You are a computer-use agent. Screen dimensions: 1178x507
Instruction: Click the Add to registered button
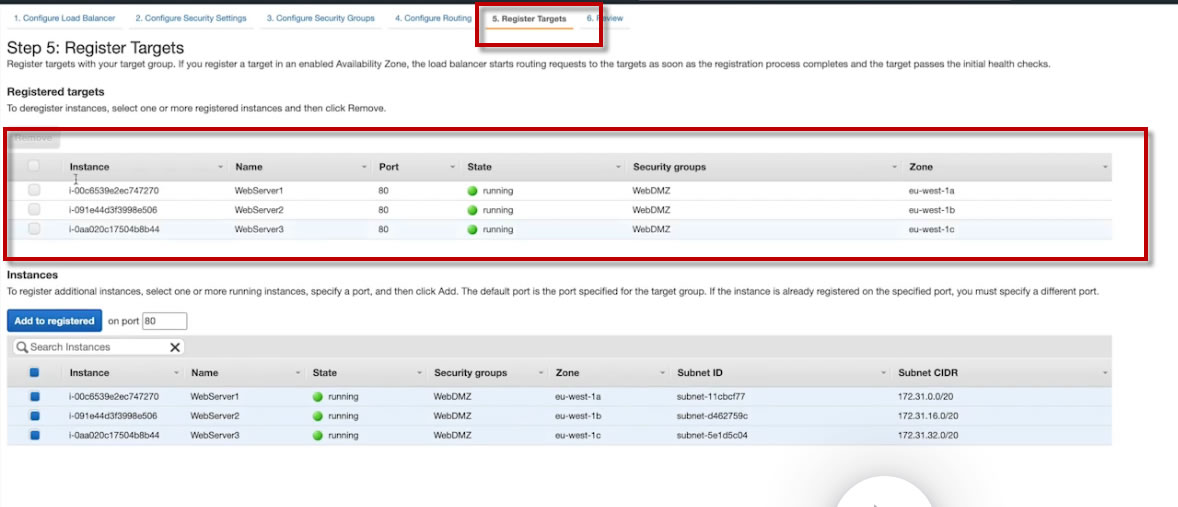pos(54,321)
